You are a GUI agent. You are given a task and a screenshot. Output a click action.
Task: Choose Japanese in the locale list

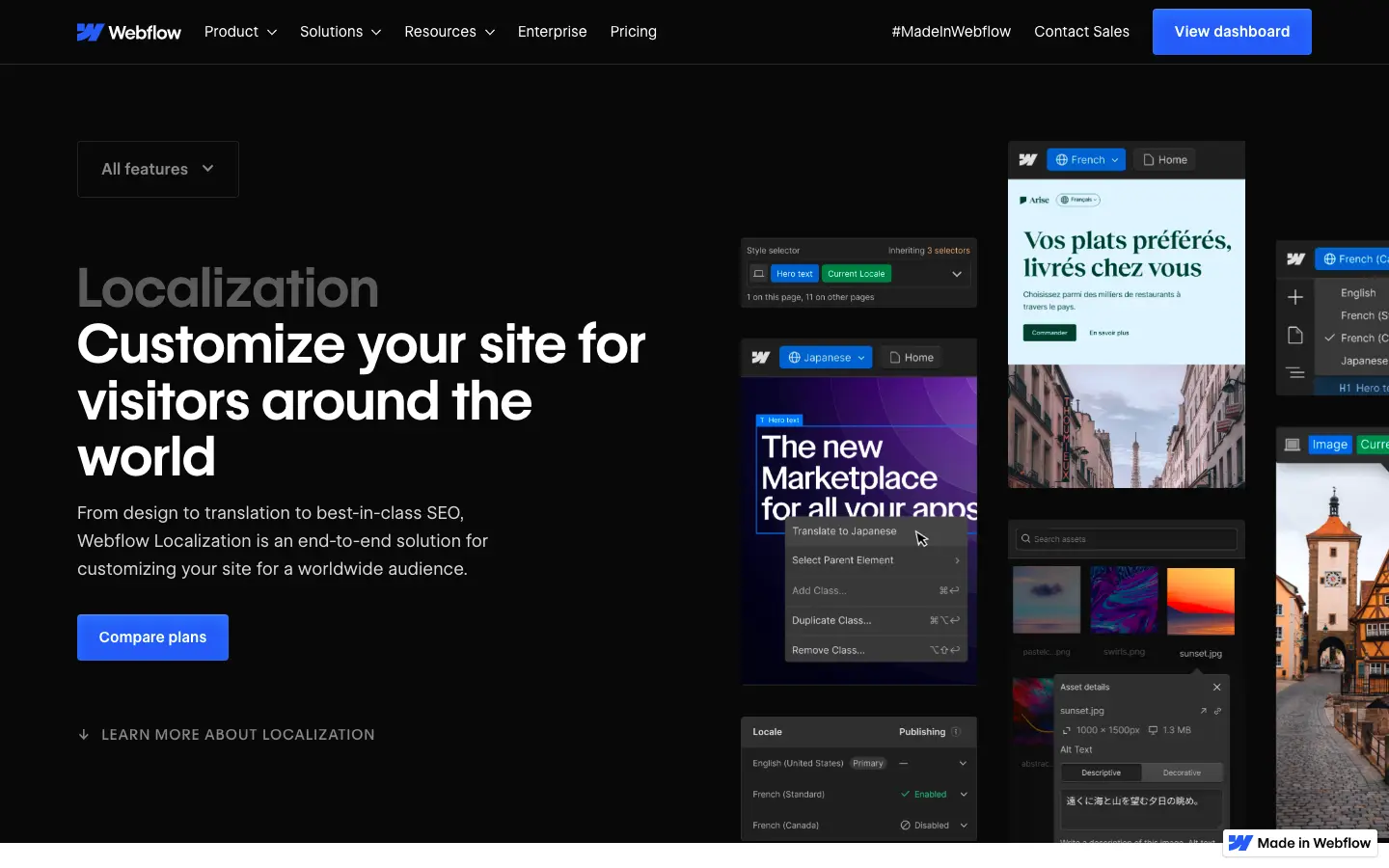point(1364,361)
